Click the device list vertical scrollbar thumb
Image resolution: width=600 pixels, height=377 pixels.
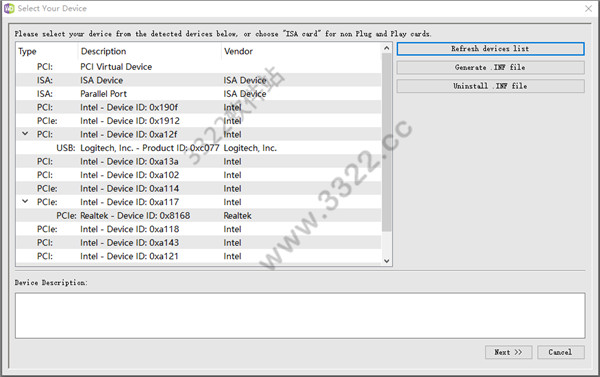386,142
